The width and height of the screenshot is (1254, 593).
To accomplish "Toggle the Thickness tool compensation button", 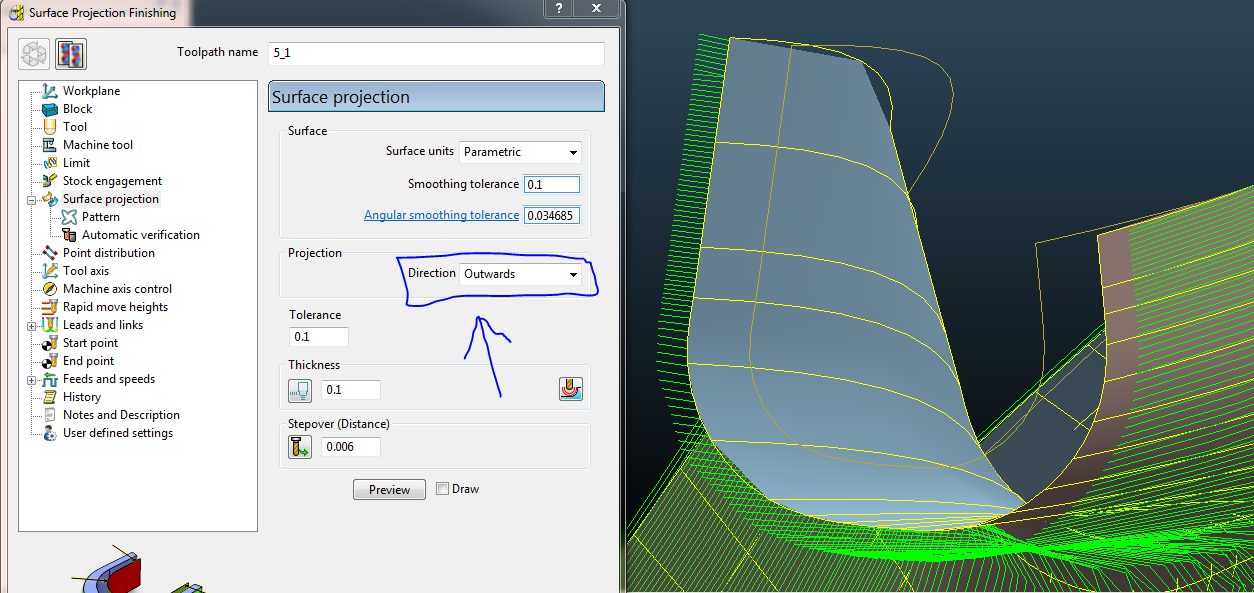I will tap(571, 389).
